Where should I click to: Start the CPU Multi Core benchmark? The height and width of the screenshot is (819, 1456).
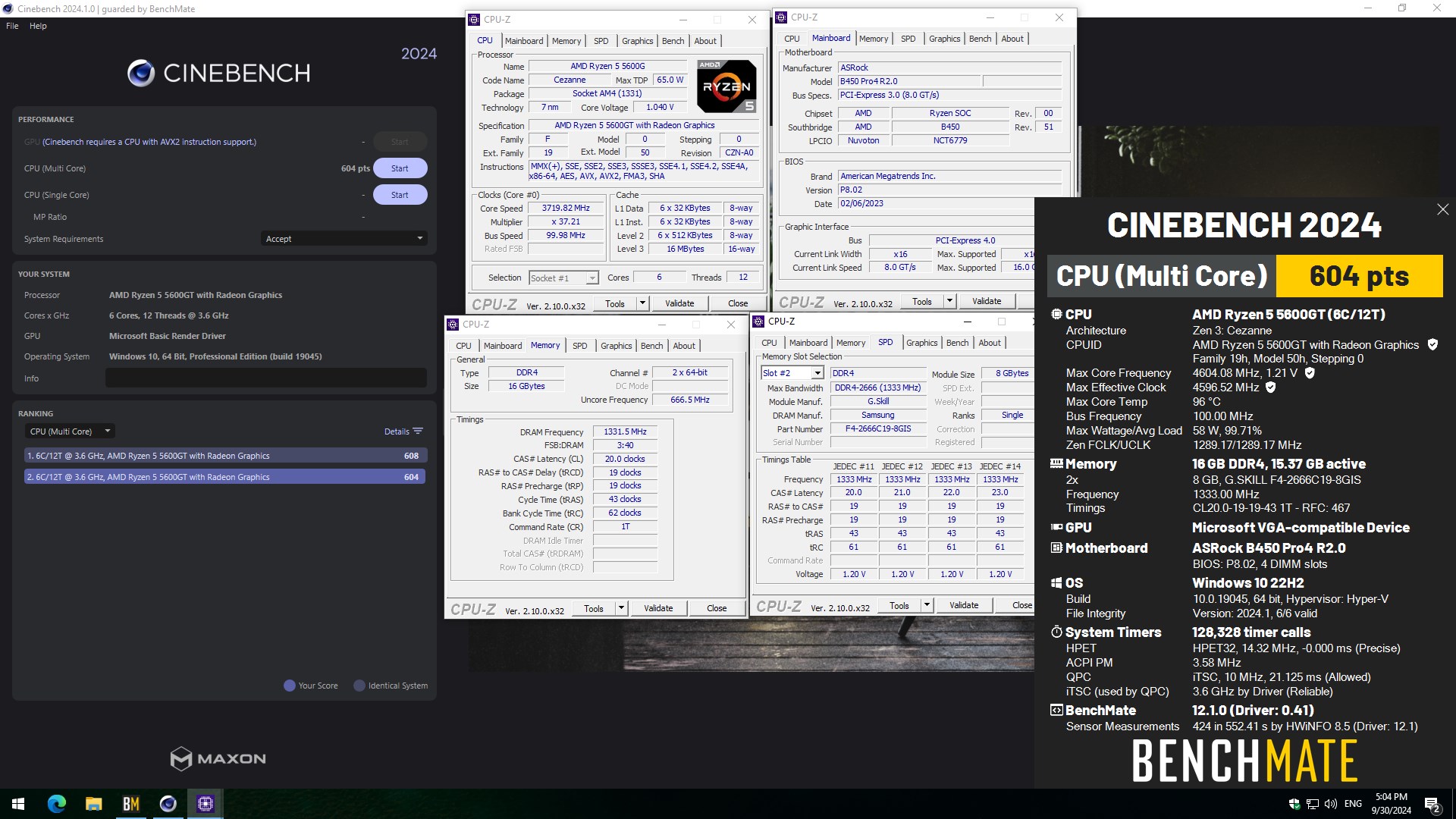pos(400,168)
